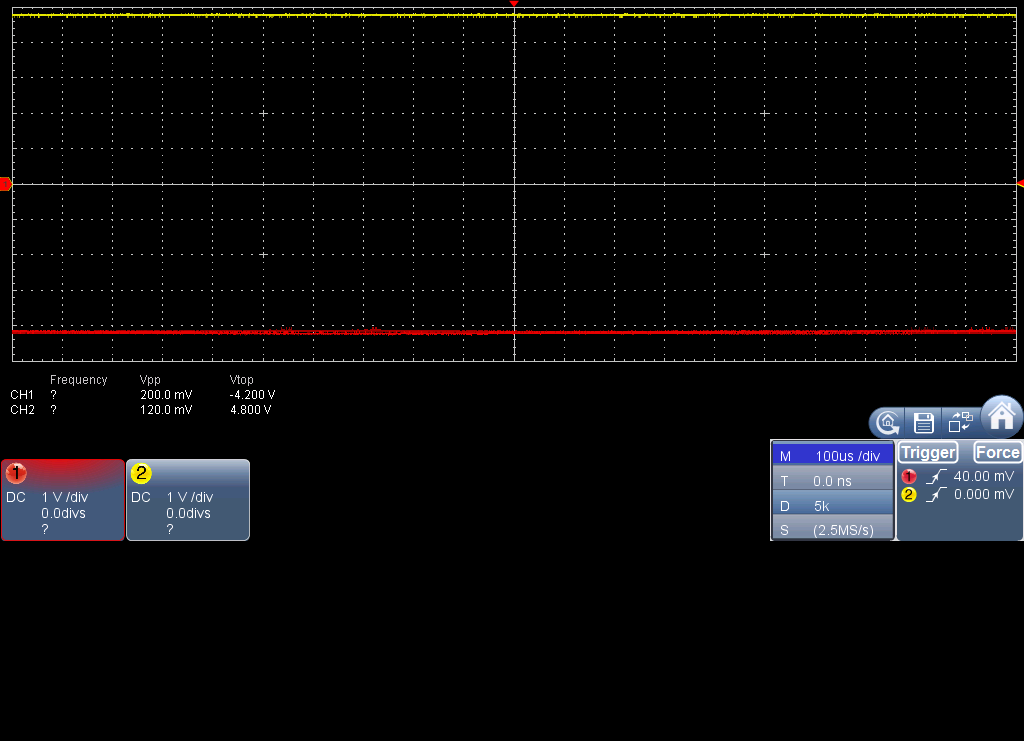1024x741 pixels.
Task: Open the Home main menu icon
Action: coord(1002,416)
